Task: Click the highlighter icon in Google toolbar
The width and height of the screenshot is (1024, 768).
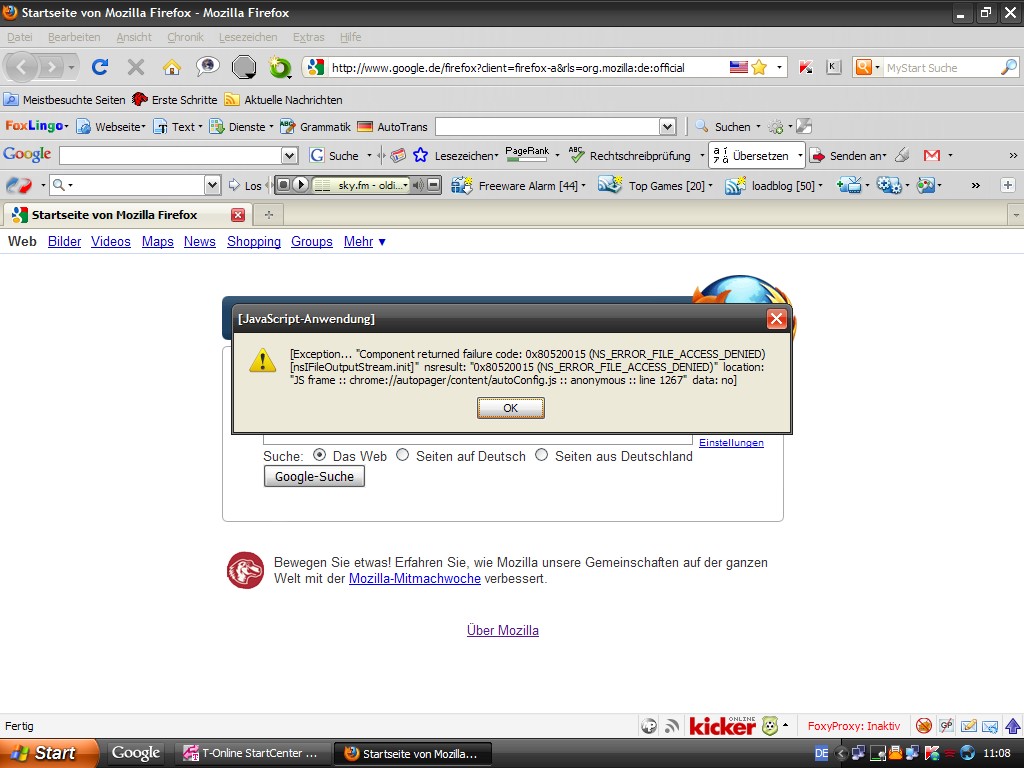Action: 903,155
